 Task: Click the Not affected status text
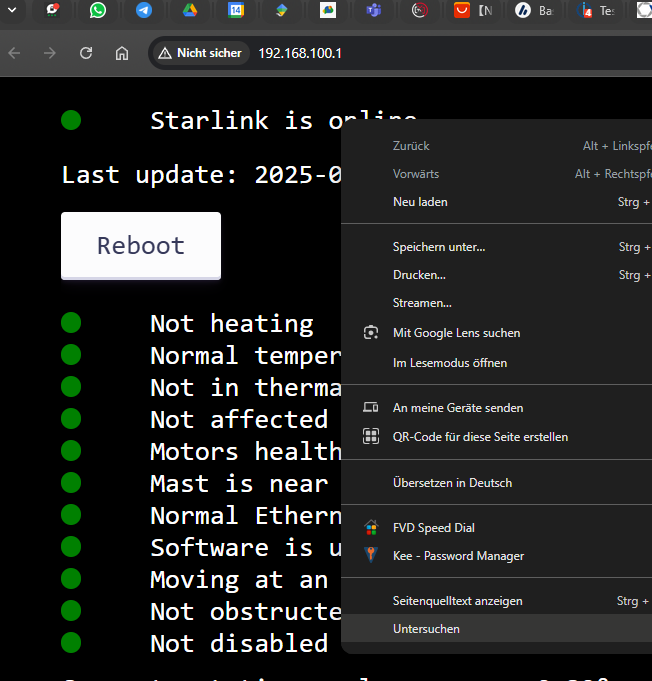(x=239, y=420)
